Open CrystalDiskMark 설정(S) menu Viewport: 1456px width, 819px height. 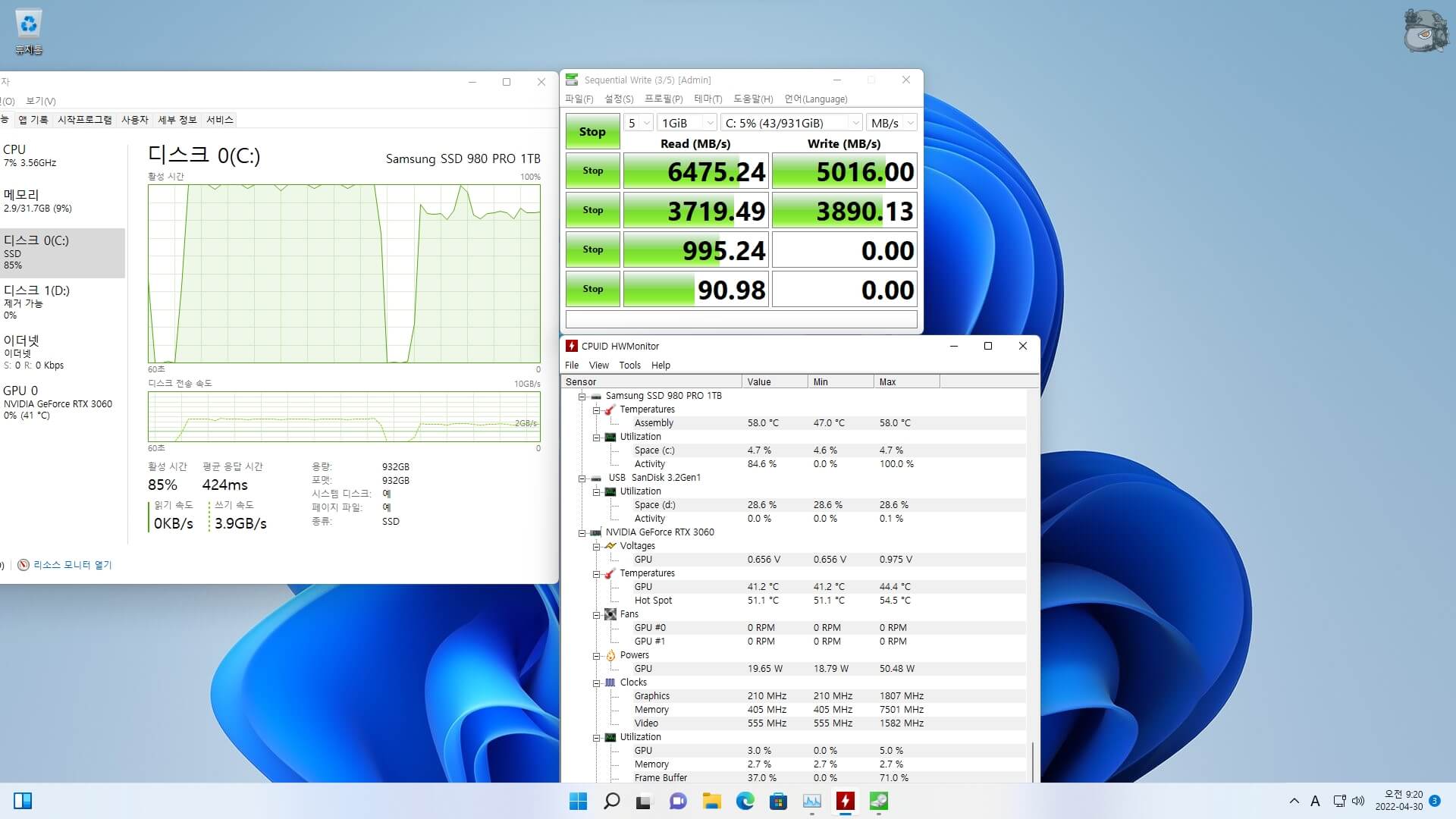click(x=619, y=99)
